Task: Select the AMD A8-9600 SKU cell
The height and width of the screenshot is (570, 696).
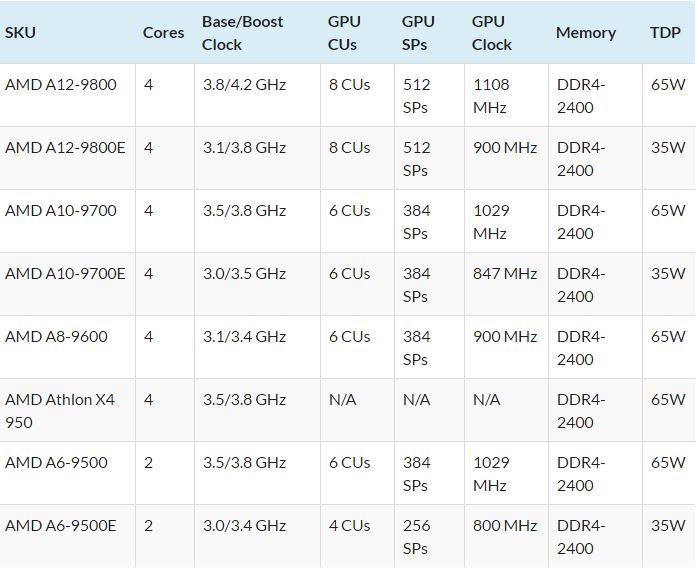Action: pos(56,337)
